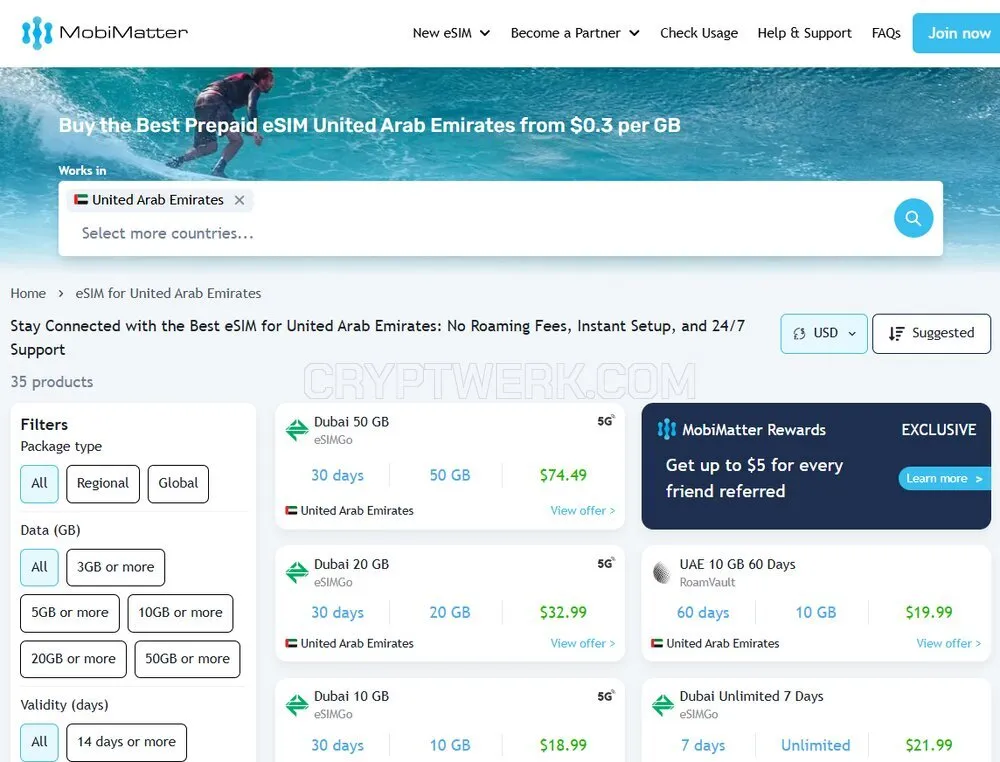
Task: Click the $18.99 price
Action: (562, 745)
